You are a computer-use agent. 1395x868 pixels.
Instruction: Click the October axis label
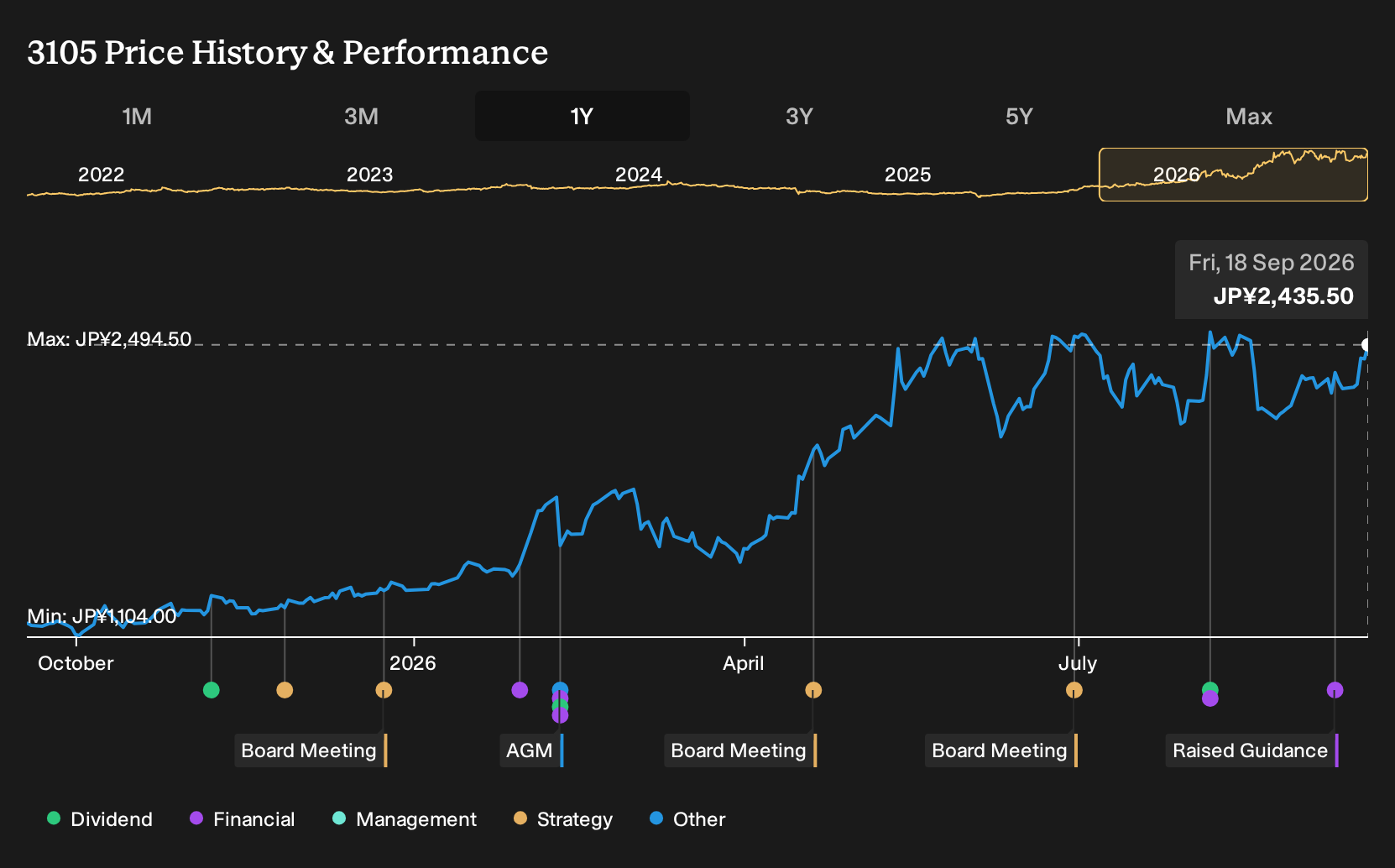[x=76, y=663]
